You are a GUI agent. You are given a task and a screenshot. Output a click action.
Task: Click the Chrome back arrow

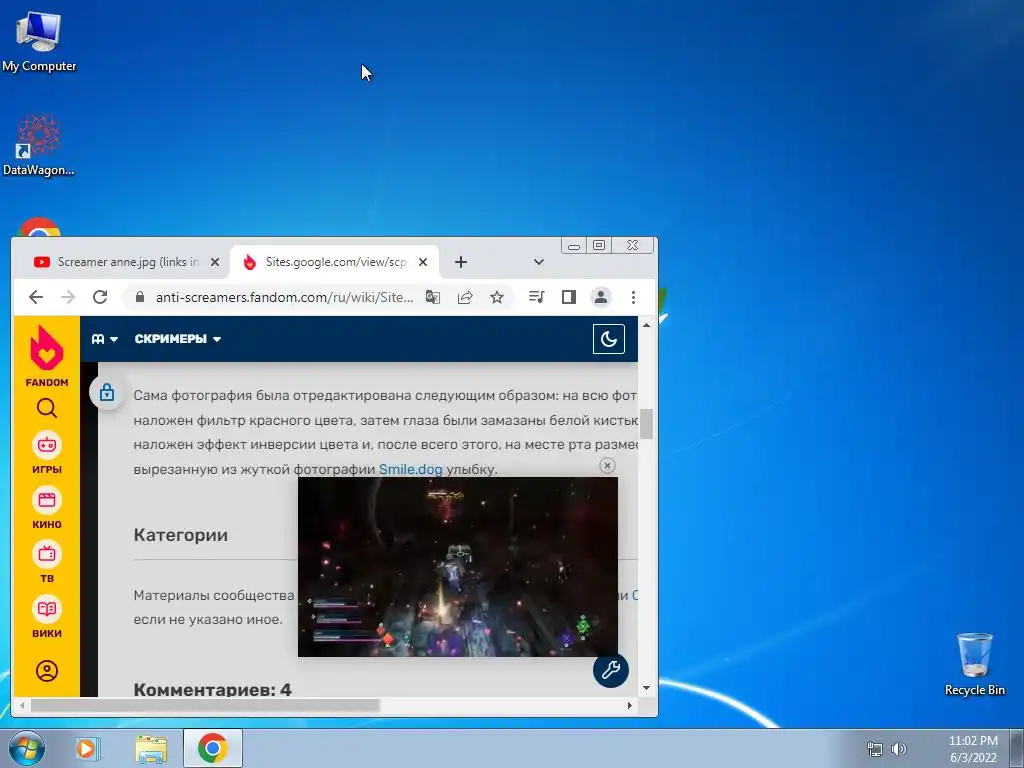point(36,297)
